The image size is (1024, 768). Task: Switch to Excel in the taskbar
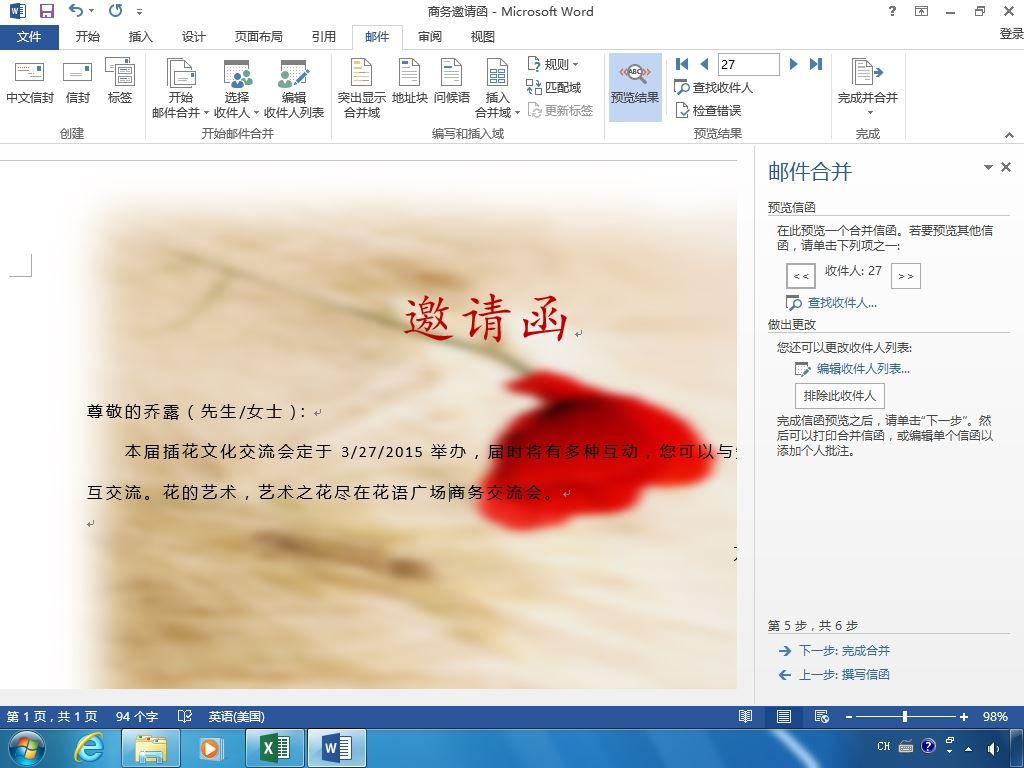tap(275, 748)
